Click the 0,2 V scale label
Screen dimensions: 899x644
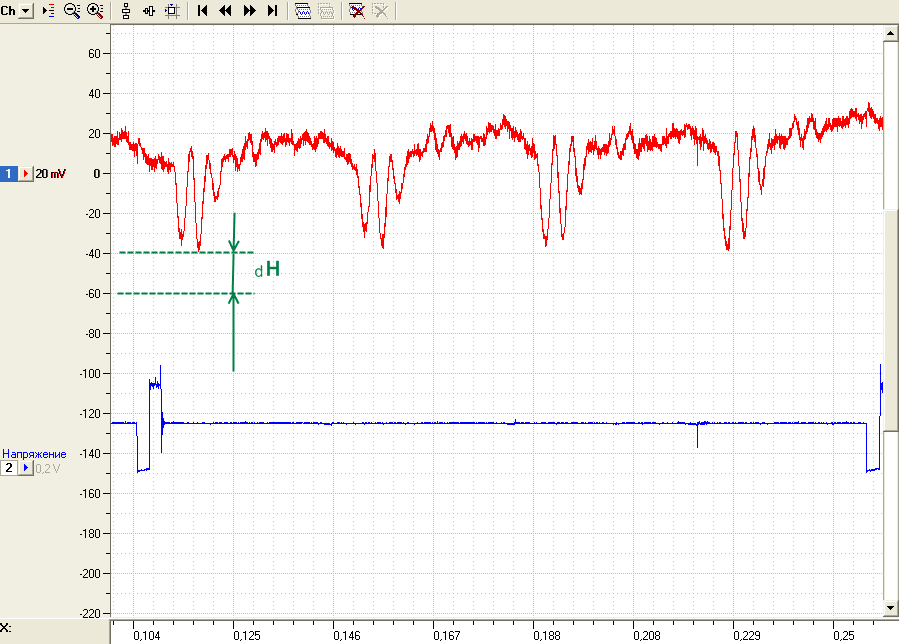48,469
